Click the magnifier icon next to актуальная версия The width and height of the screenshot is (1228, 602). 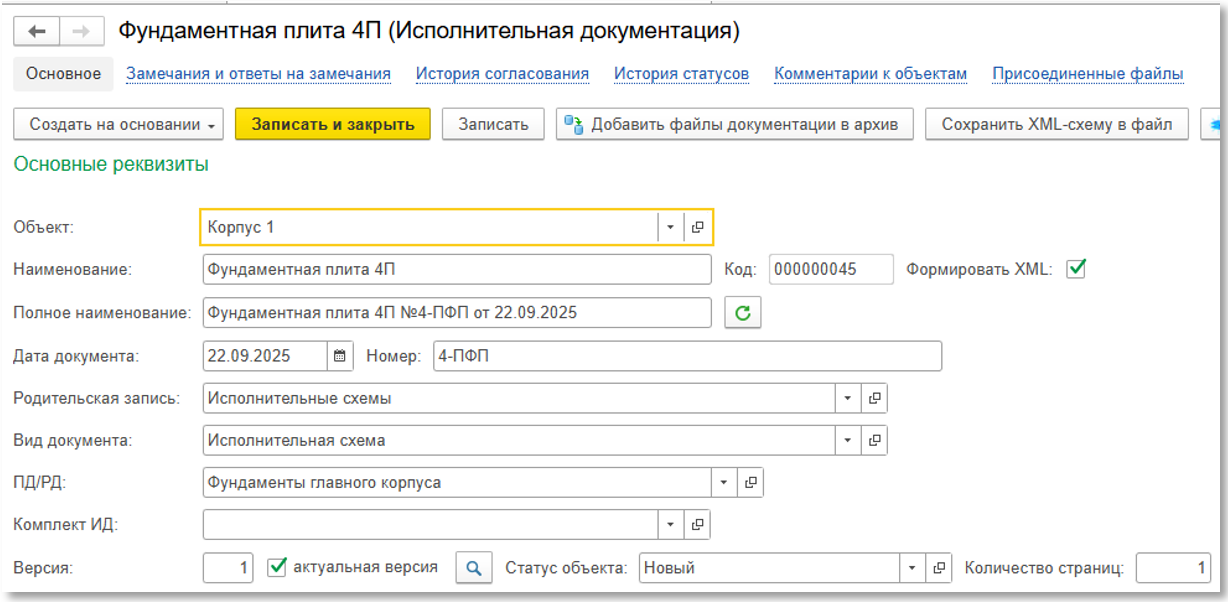(474, 568)
